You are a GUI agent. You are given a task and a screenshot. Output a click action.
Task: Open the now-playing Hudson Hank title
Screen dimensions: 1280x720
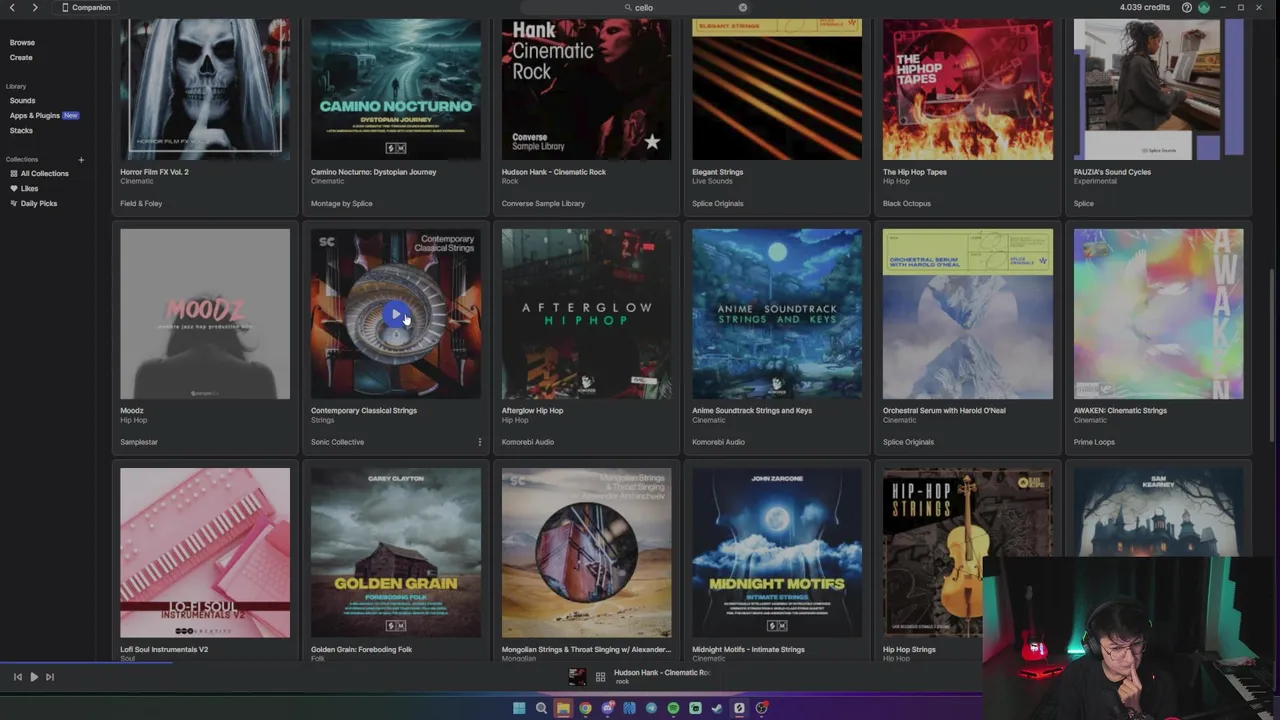(x=662, y=673)
